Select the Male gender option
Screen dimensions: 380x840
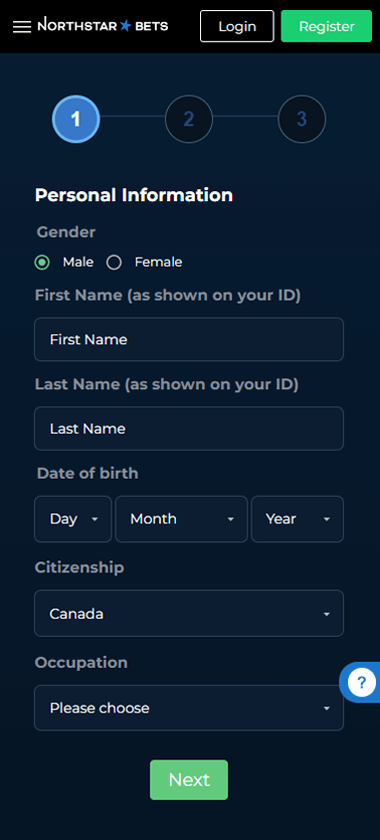pos(42,262)
